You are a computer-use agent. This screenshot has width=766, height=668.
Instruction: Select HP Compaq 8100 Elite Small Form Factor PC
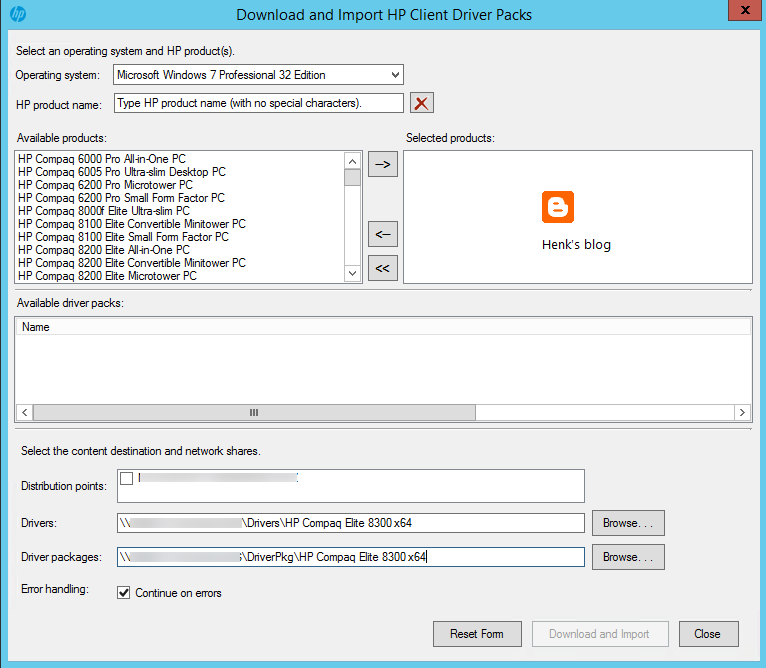click(123, 237)
